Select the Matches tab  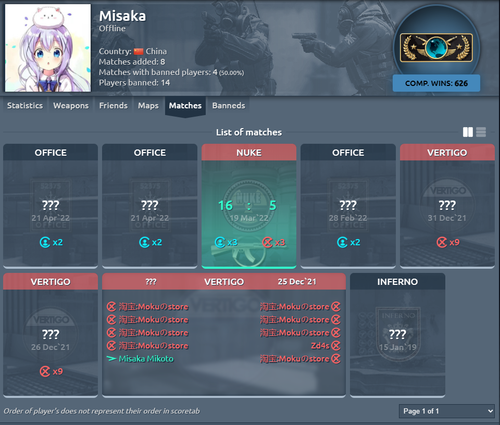(x=185, y=106)
